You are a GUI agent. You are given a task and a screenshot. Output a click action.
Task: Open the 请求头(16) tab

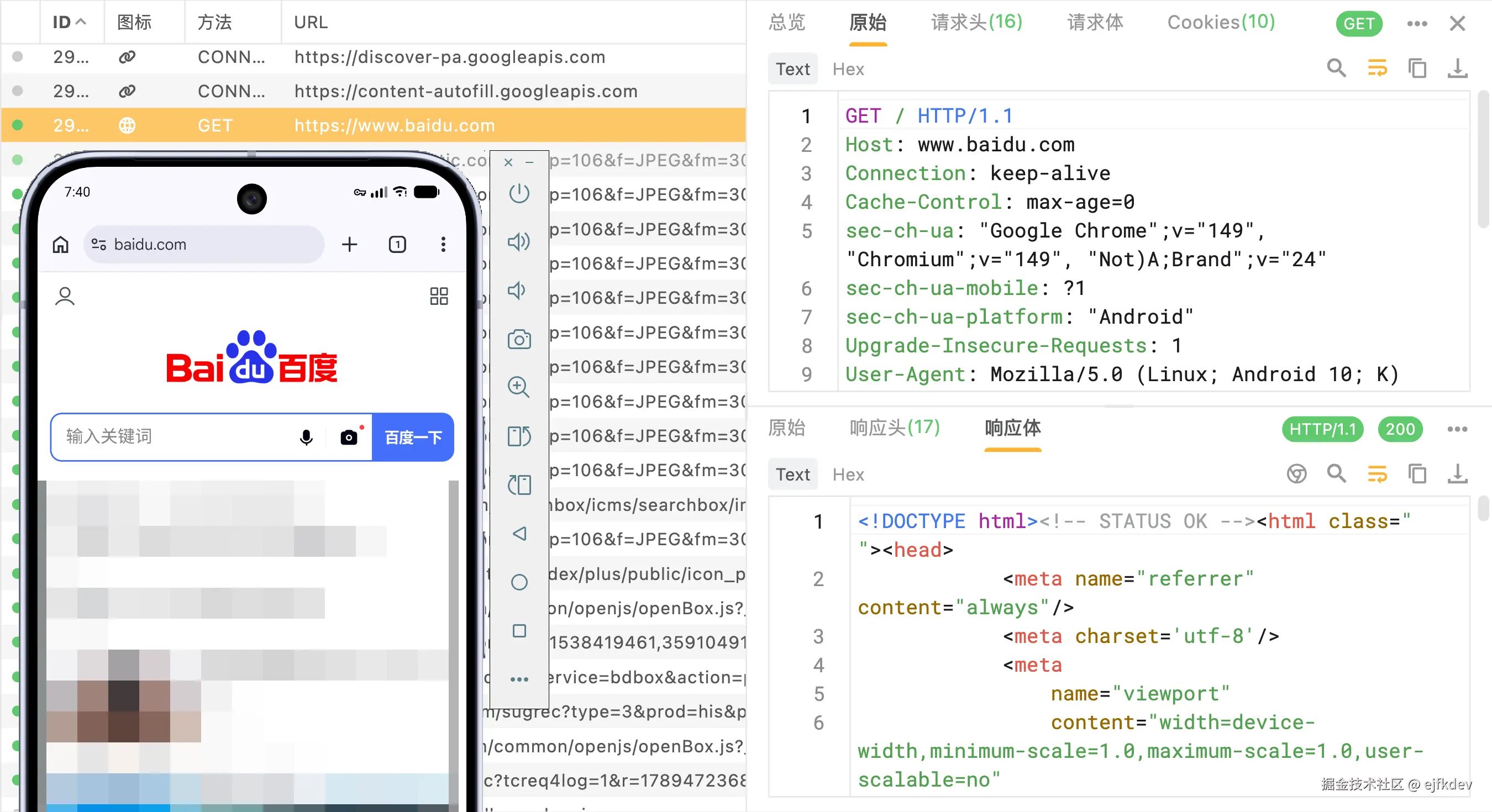[976, 22]
